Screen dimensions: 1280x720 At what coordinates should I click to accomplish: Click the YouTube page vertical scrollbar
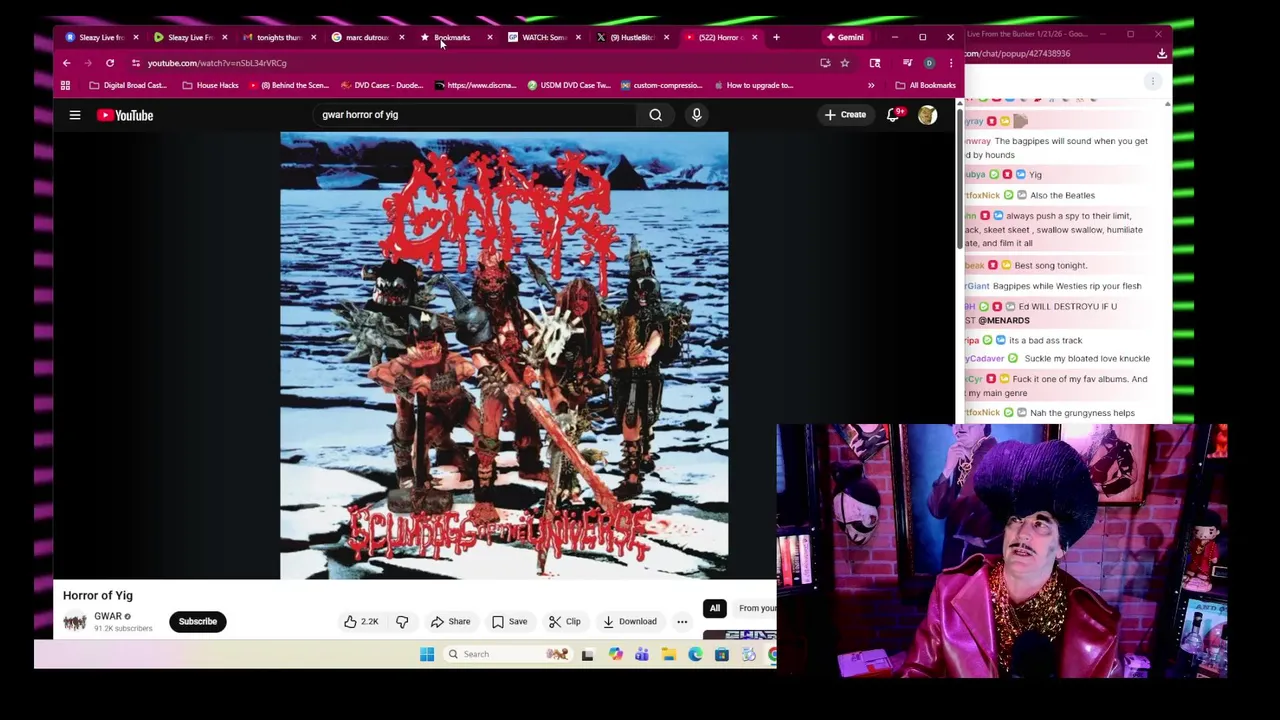point(960,180)
